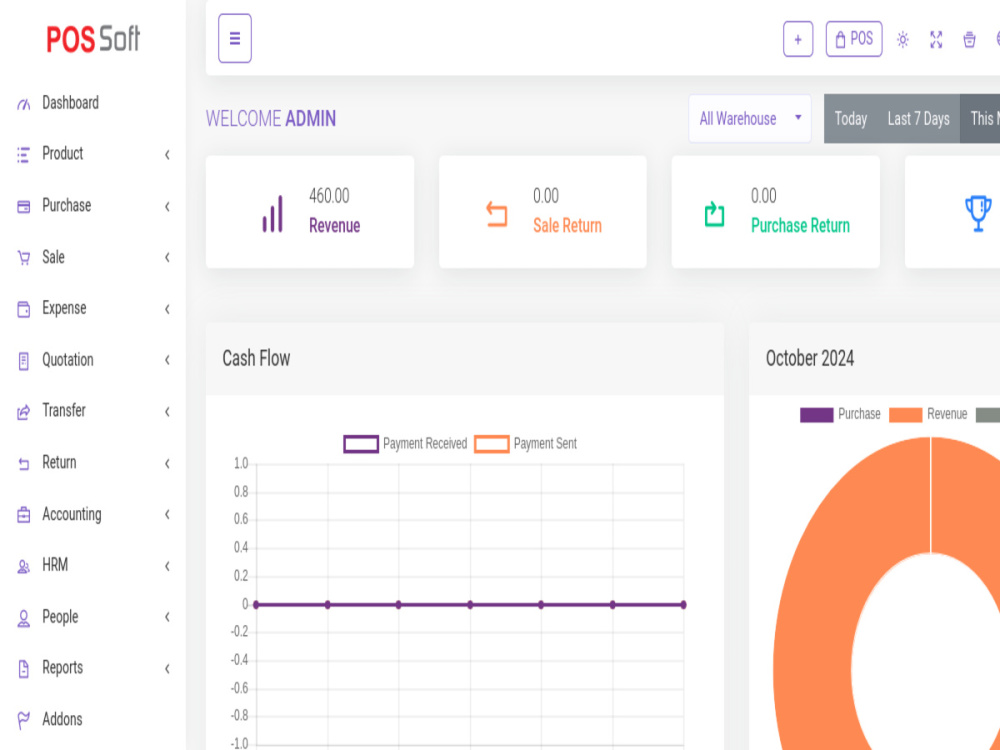Expand the Accounting menu chevron

[167, 515]
